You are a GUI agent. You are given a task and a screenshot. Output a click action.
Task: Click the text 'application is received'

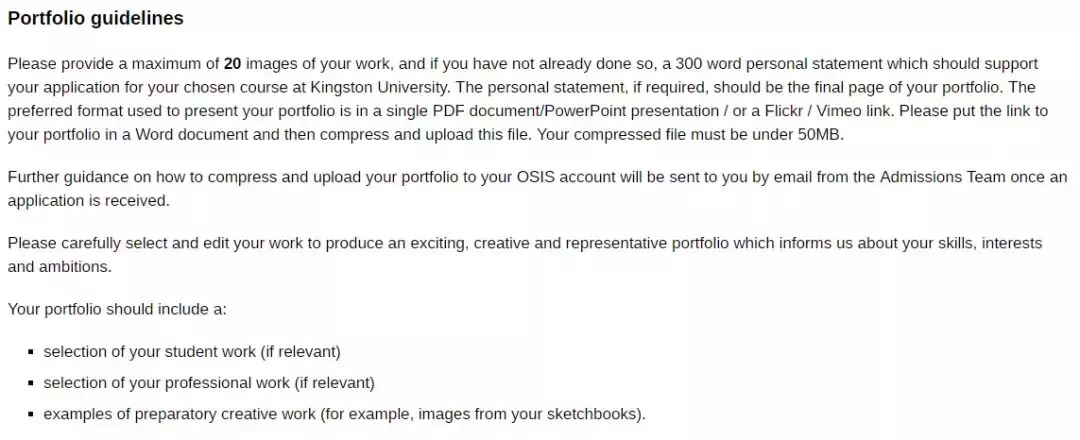87,201
